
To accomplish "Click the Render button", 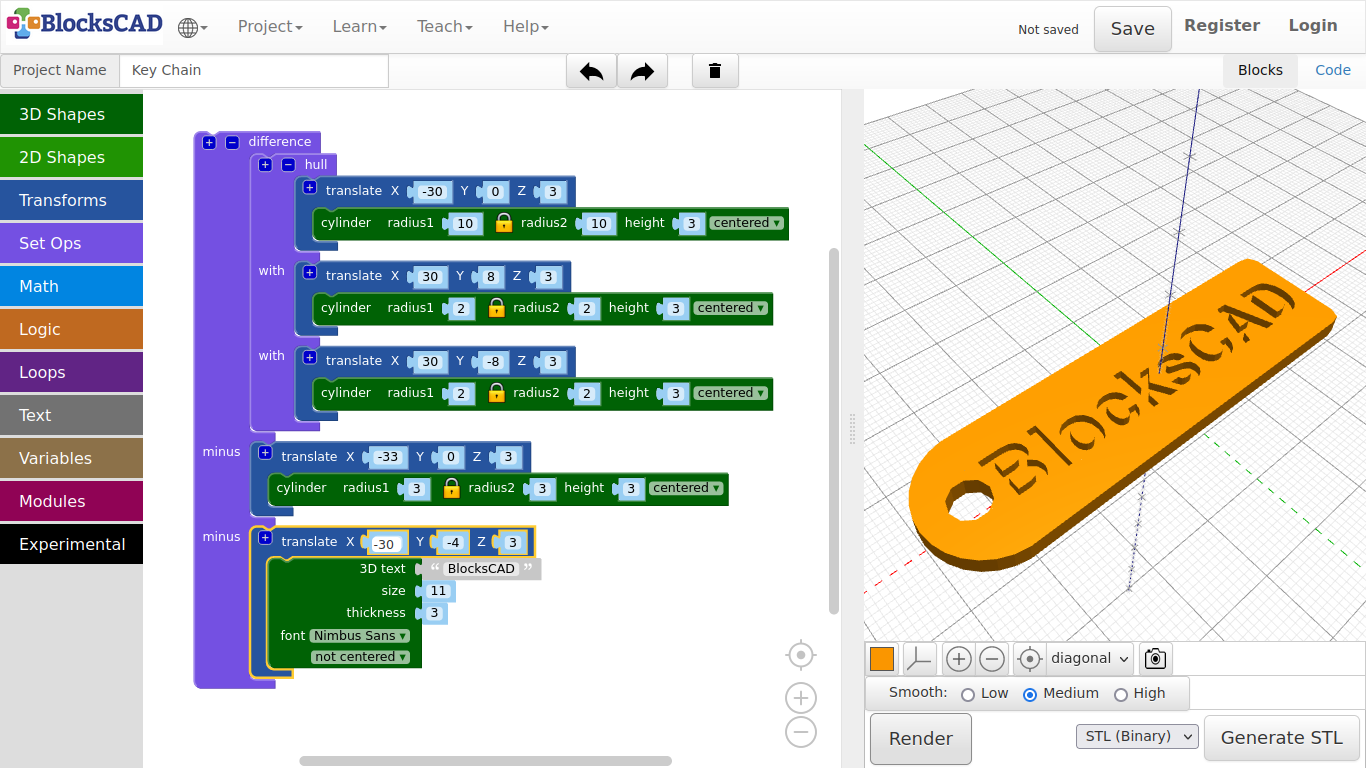I will coord(920,739).
